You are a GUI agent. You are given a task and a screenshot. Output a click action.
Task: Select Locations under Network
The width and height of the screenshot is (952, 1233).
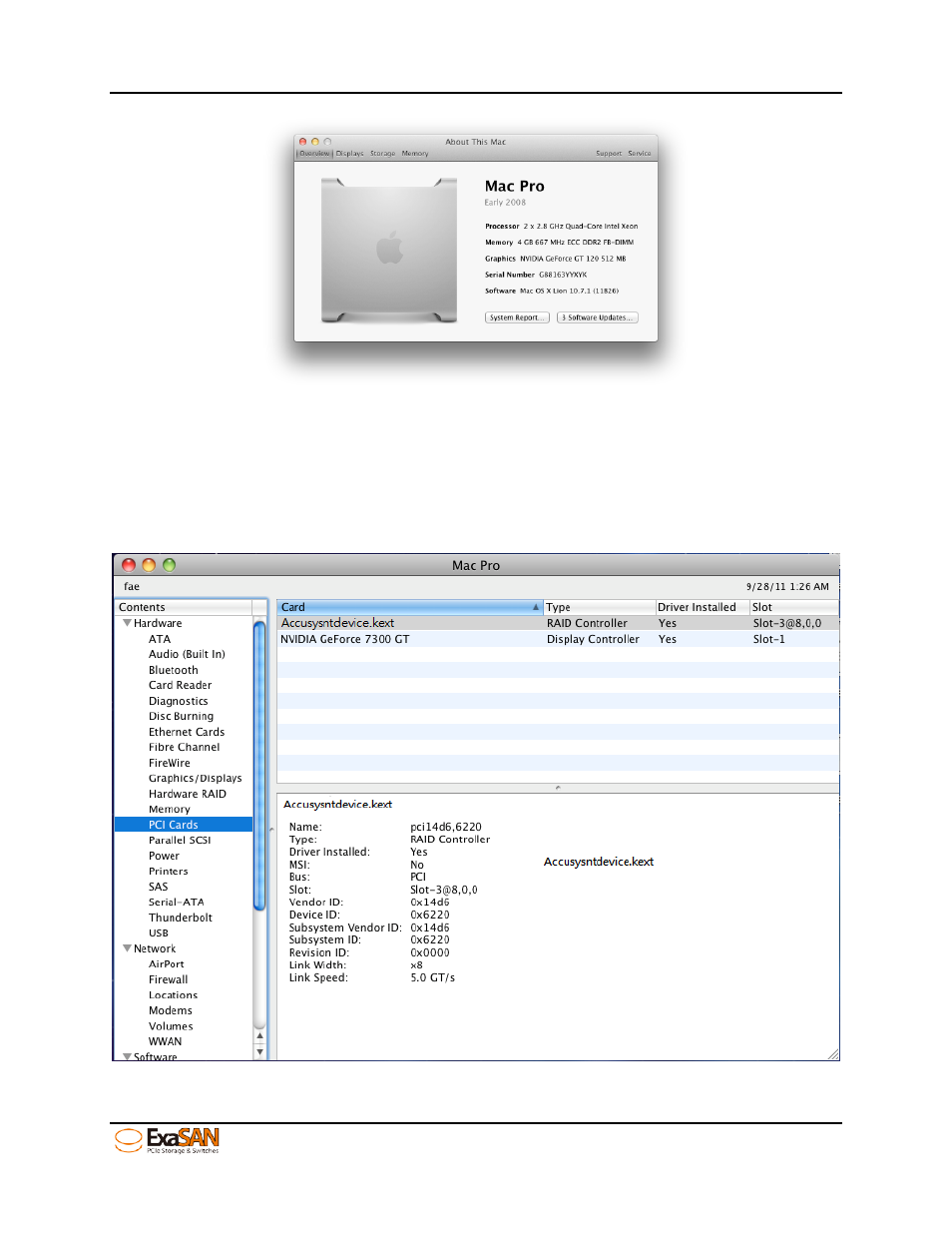(x=173, y=994)
